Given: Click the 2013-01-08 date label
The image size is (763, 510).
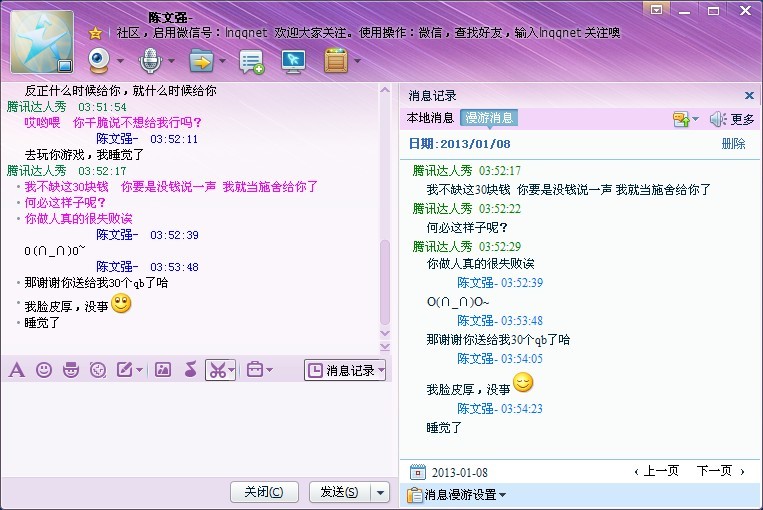Looking at the screenshot, I should click(459, 473).
